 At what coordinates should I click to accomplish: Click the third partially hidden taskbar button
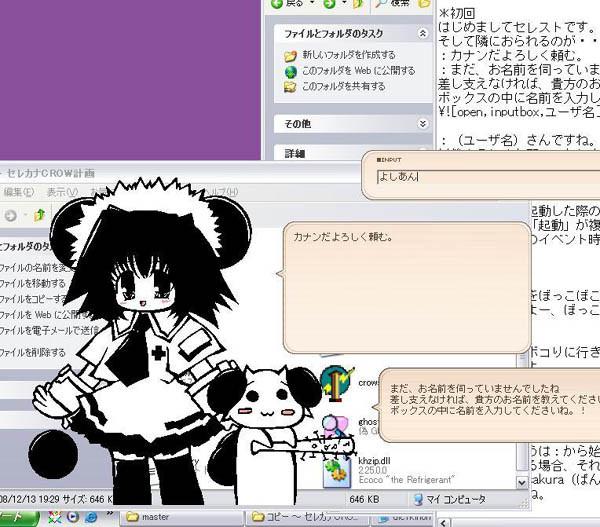click(403, 518)
